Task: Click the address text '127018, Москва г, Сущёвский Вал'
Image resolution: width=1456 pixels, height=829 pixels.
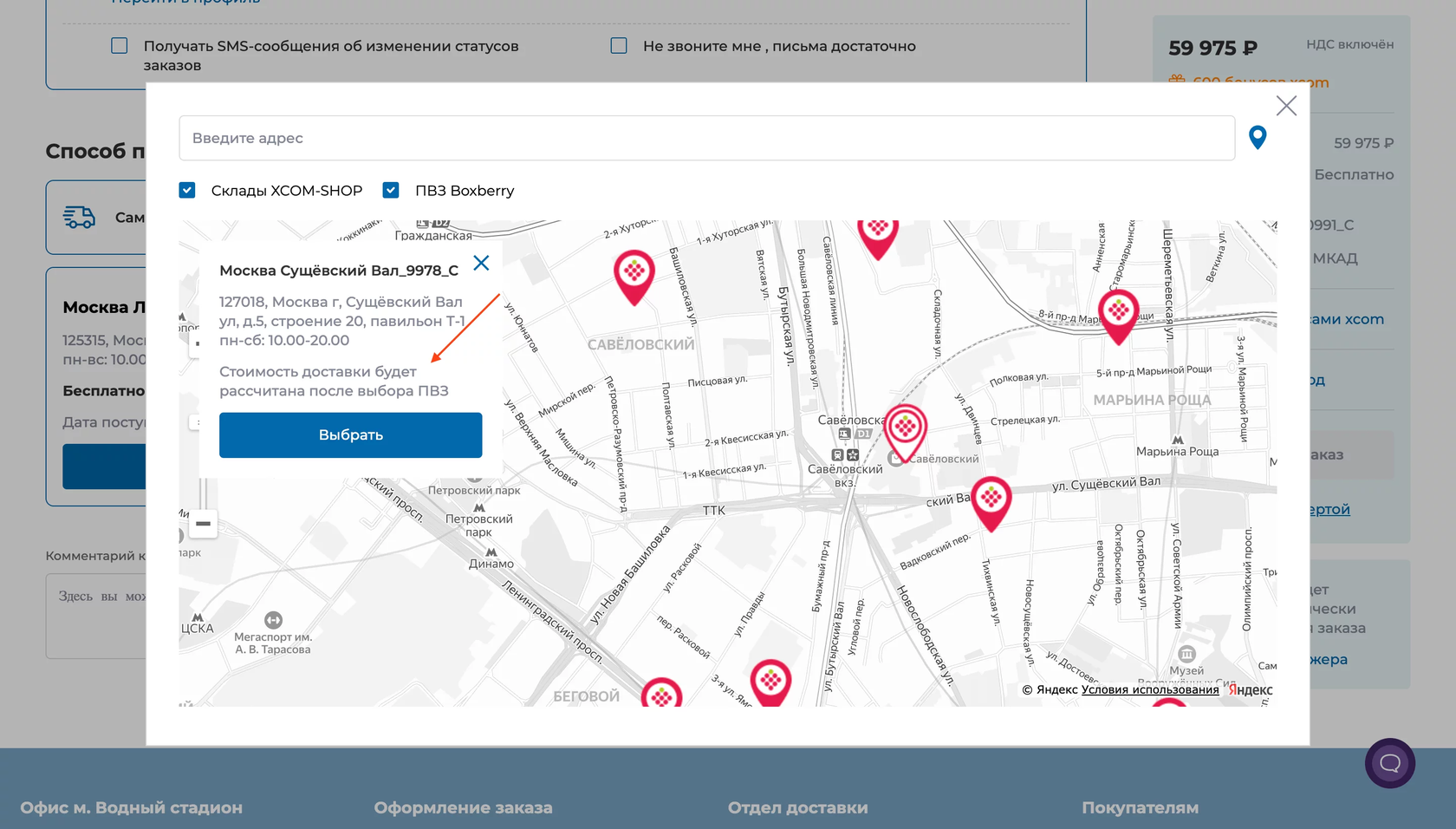Action: (341, 302)
